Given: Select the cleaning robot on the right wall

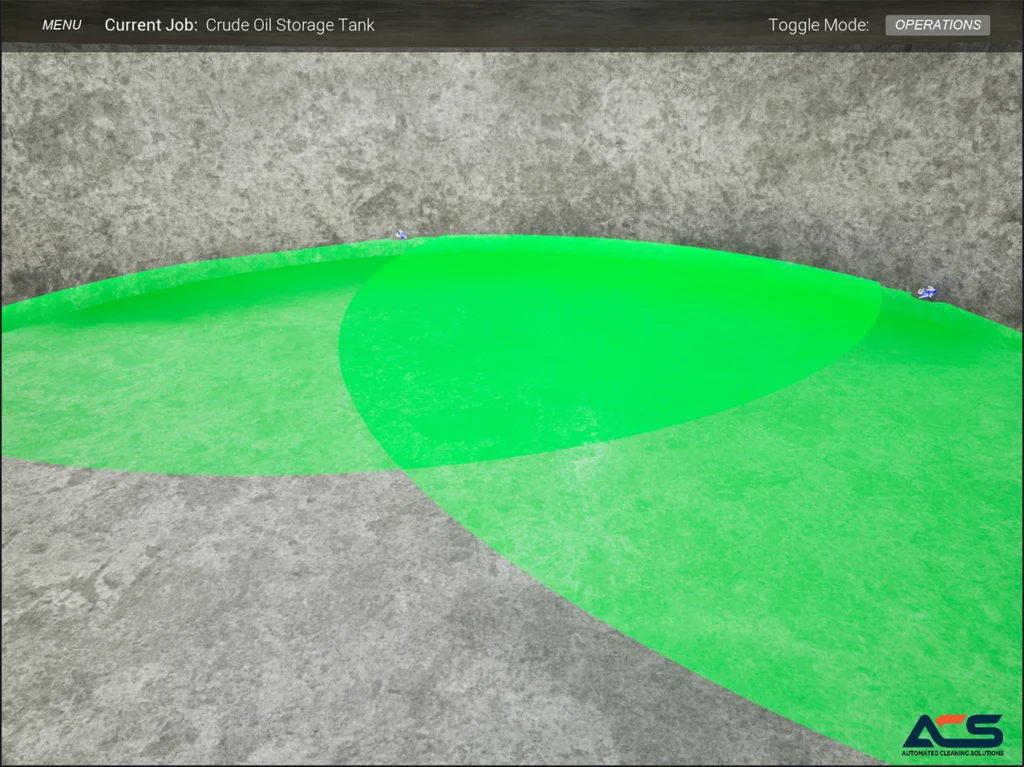Looking at the screenshot, I should pyautogui.click(x=927, y=292).
